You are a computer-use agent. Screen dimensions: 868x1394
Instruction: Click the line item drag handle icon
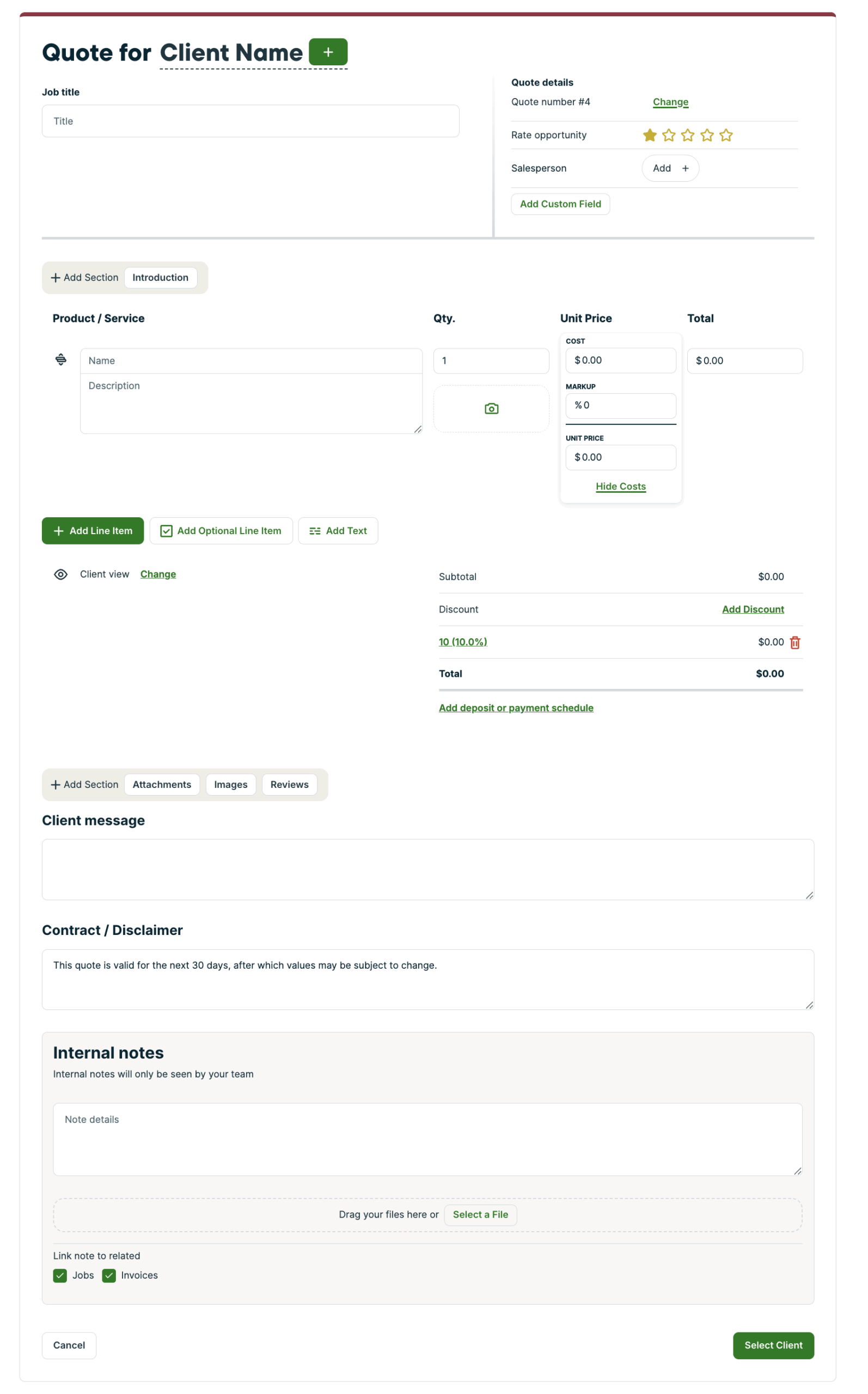[x=61, y=360]
